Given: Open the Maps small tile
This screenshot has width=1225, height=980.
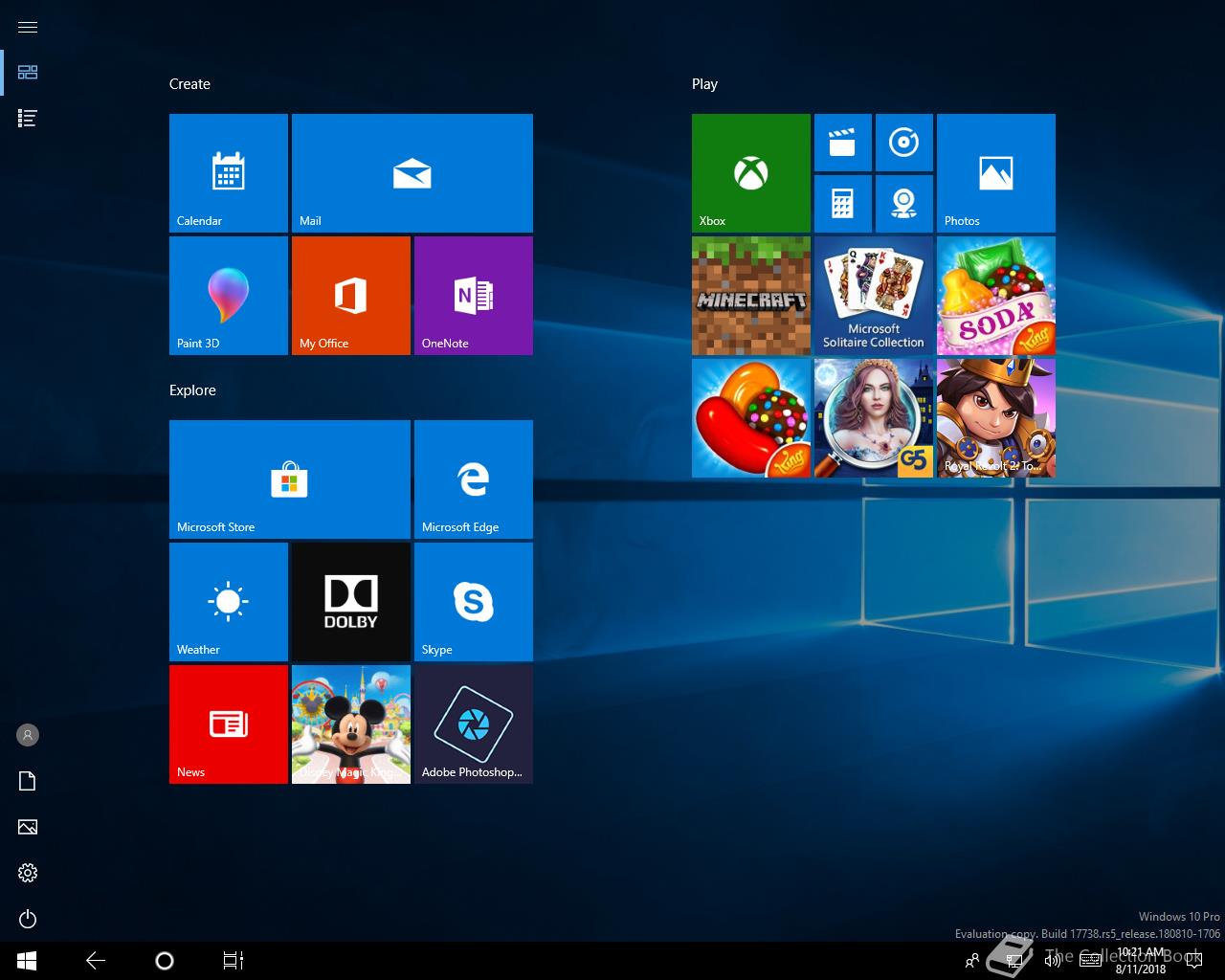Looking at the screenshot, I should tap(904, 204).
